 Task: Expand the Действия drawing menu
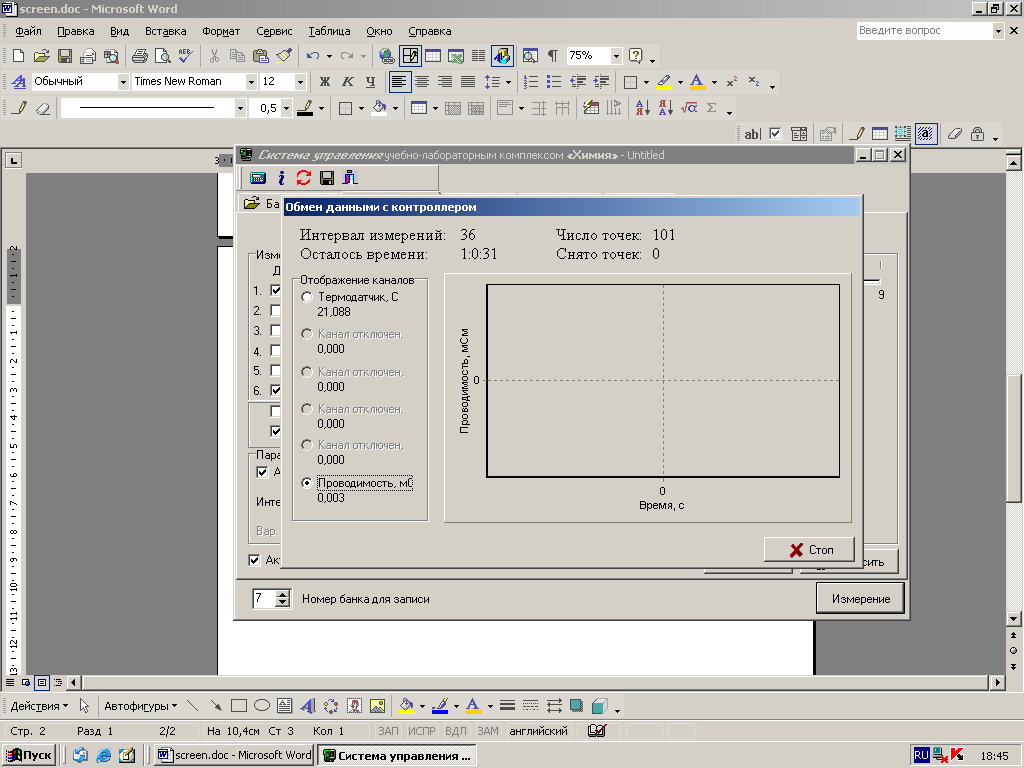39,706
